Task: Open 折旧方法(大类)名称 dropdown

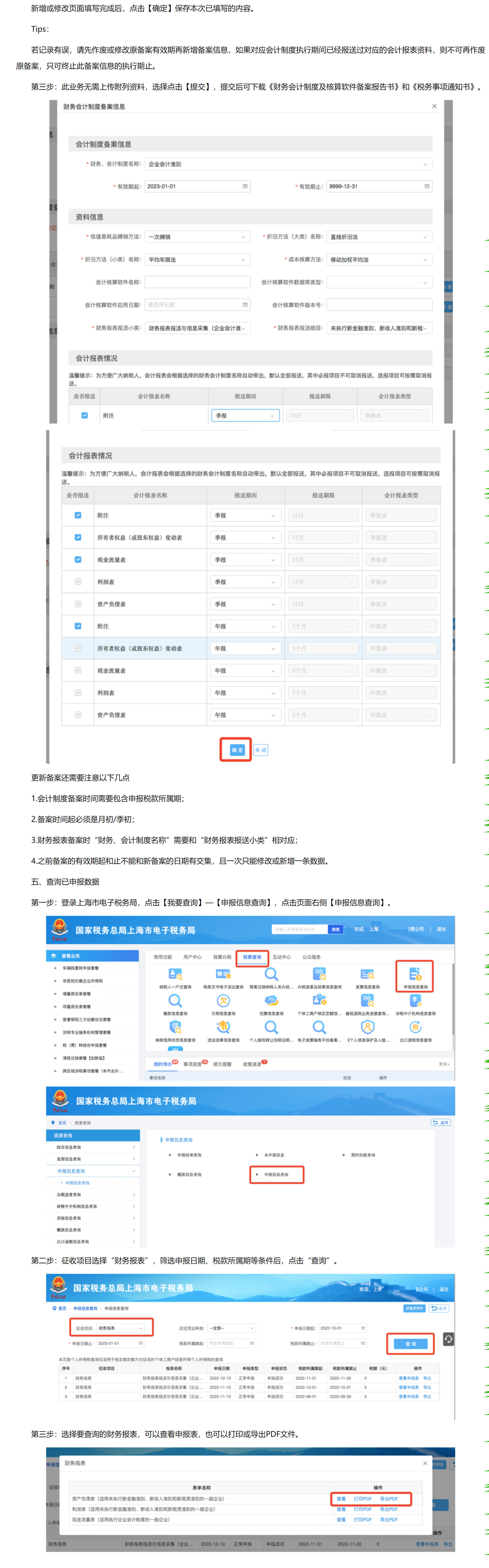Action: (x=379, y=237)
